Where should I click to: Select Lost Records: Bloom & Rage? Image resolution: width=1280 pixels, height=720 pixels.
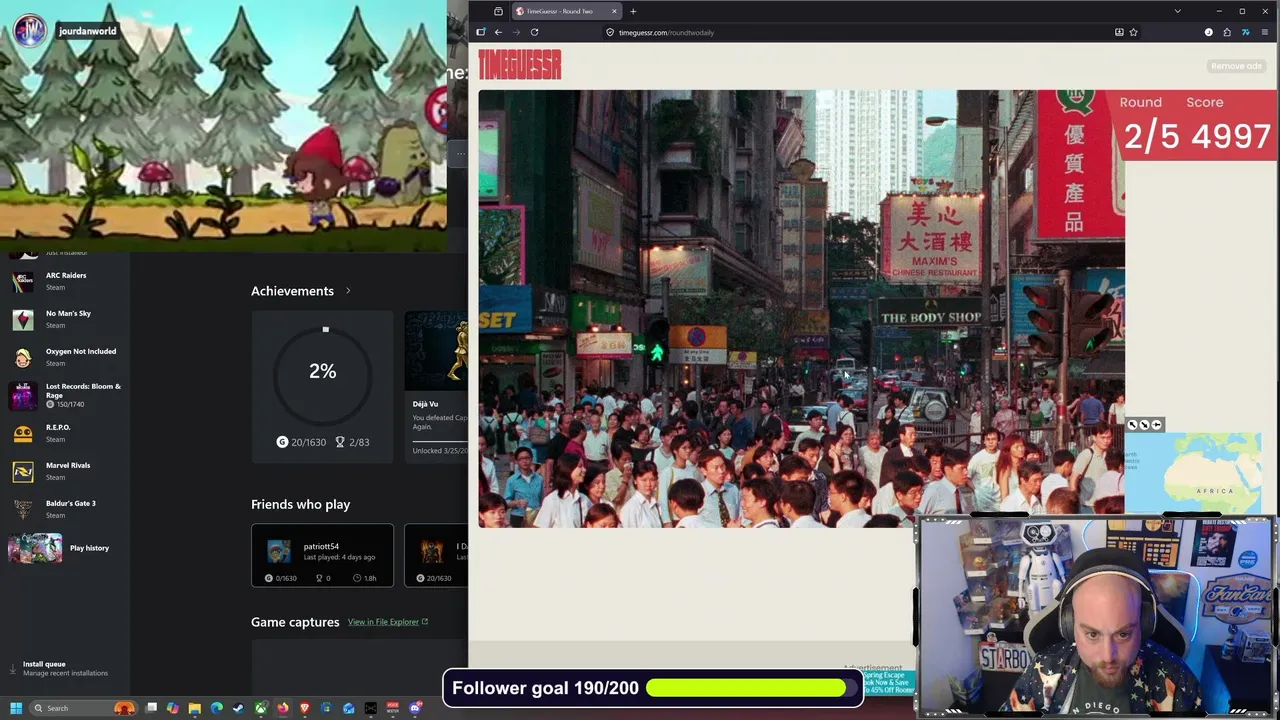click(65, 395)
